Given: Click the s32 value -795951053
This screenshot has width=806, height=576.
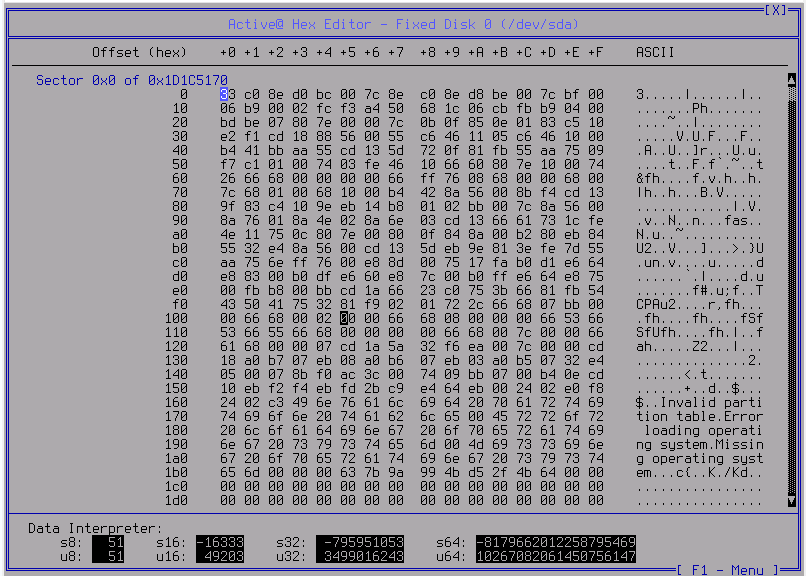Looking at the screenshot, I should pyautogui.click(x=360, y=542).
